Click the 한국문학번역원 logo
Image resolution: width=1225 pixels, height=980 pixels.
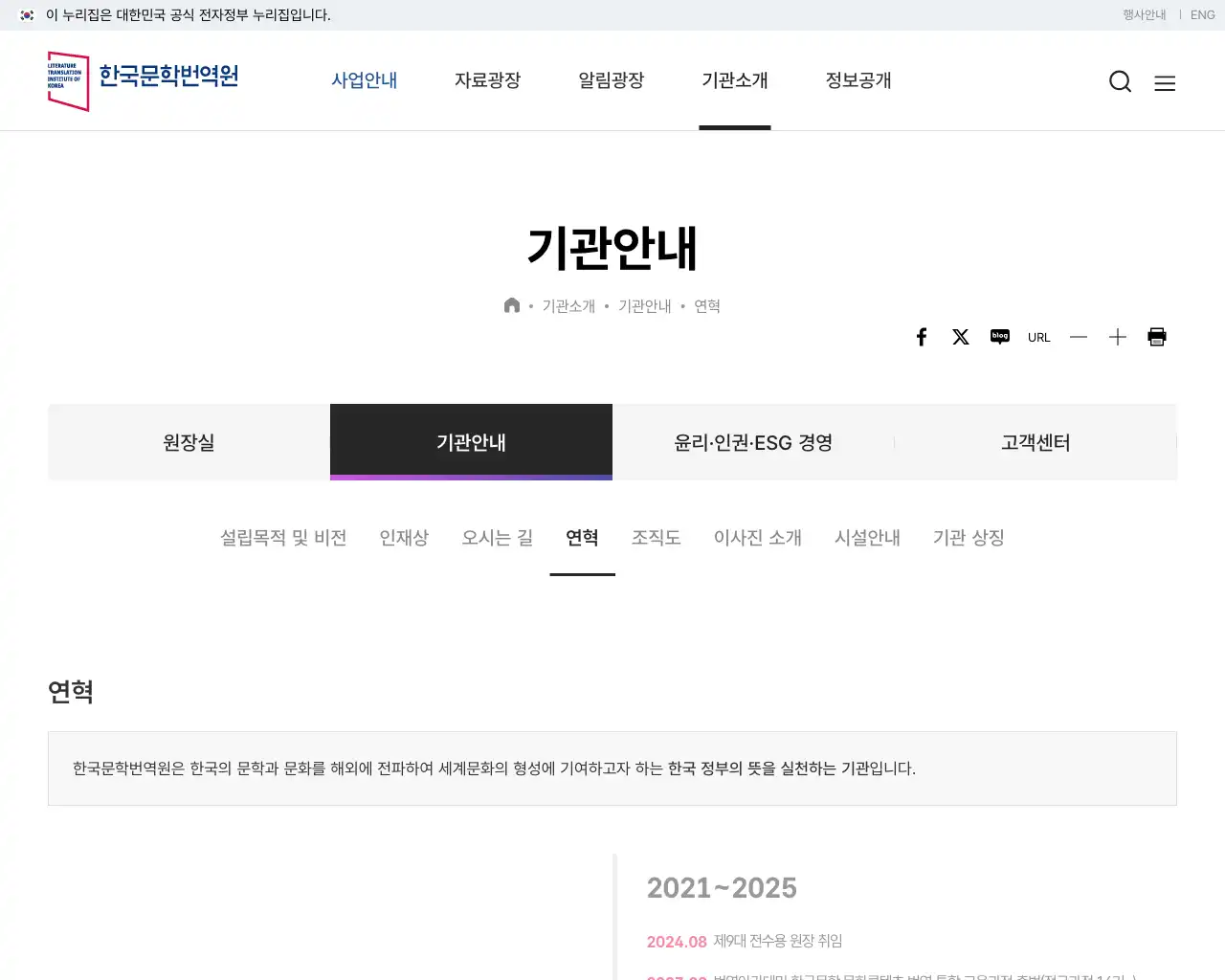(x=143, y=81)
